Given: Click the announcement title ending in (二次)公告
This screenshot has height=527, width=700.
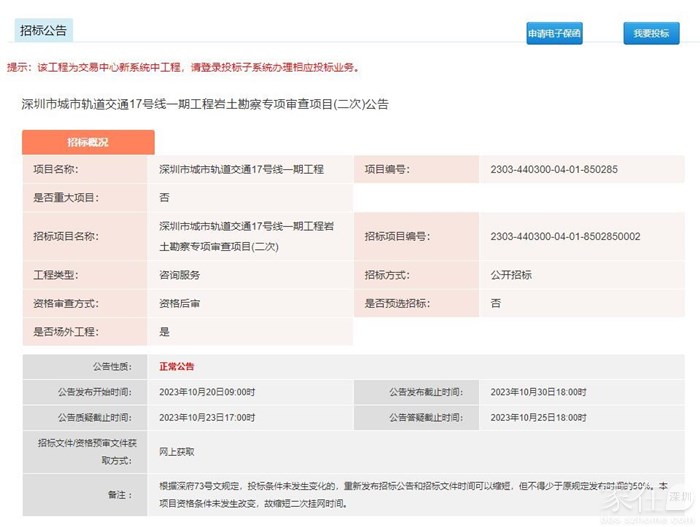Looking at the screenshot, I should point(205,104).
